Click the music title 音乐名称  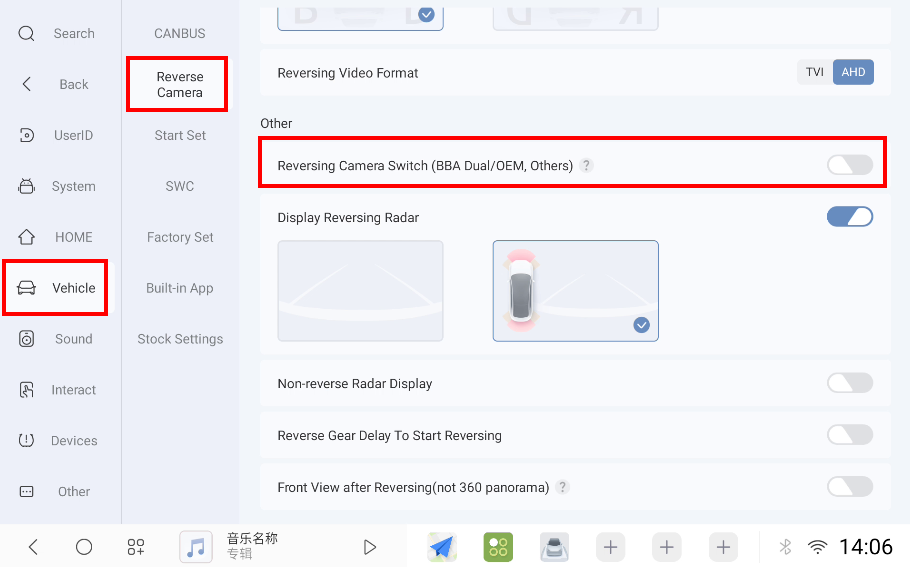point(252,538)
